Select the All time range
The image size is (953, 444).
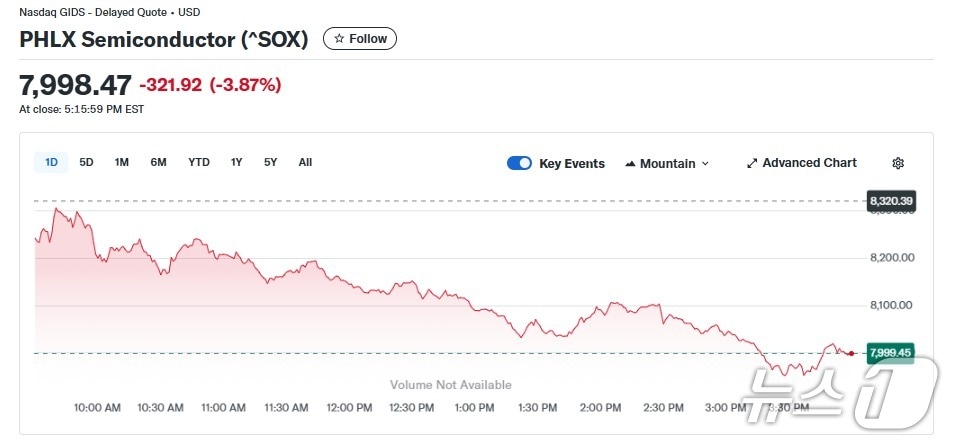point(305,162)
